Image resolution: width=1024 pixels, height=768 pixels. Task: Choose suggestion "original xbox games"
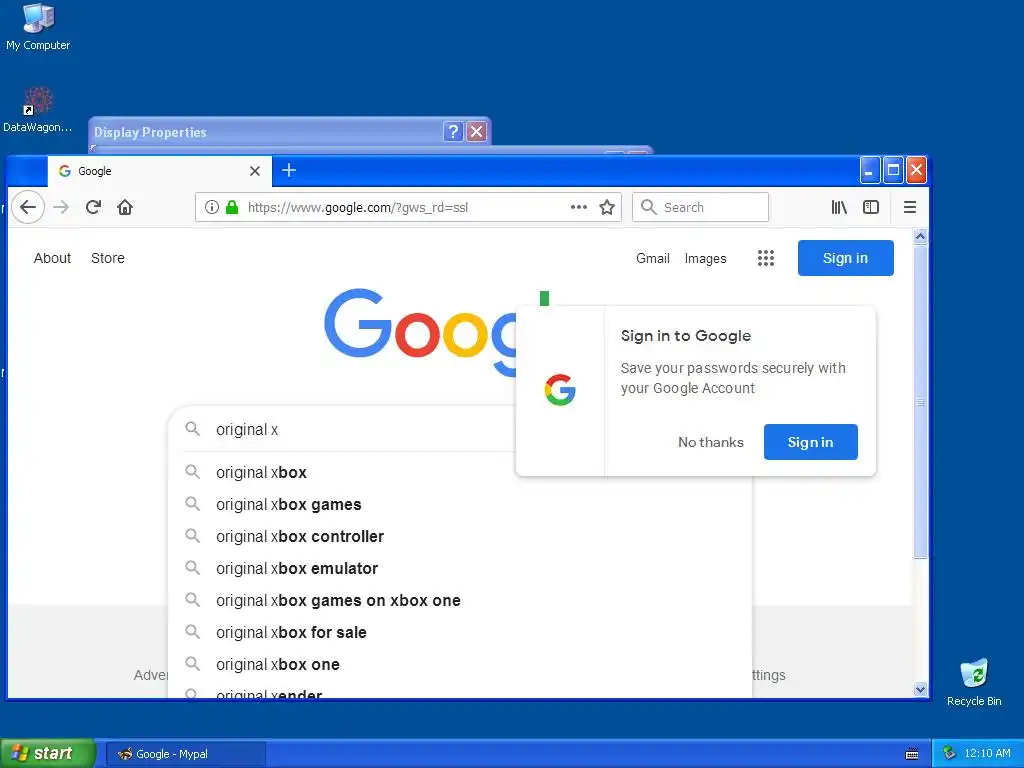[x=460, y=504]
